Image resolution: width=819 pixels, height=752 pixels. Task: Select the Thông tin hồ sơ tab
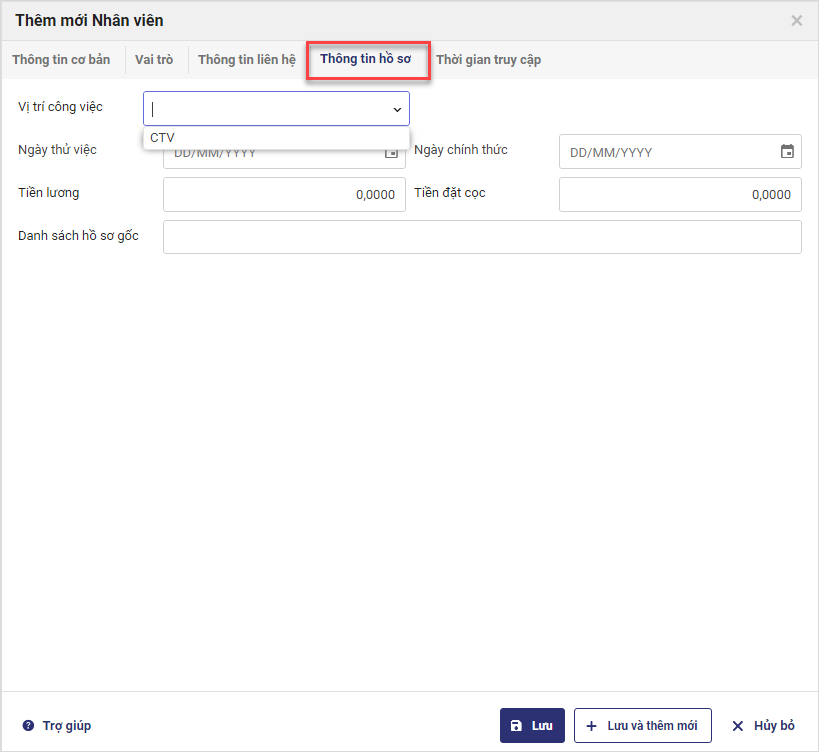[x=365, y=60]
